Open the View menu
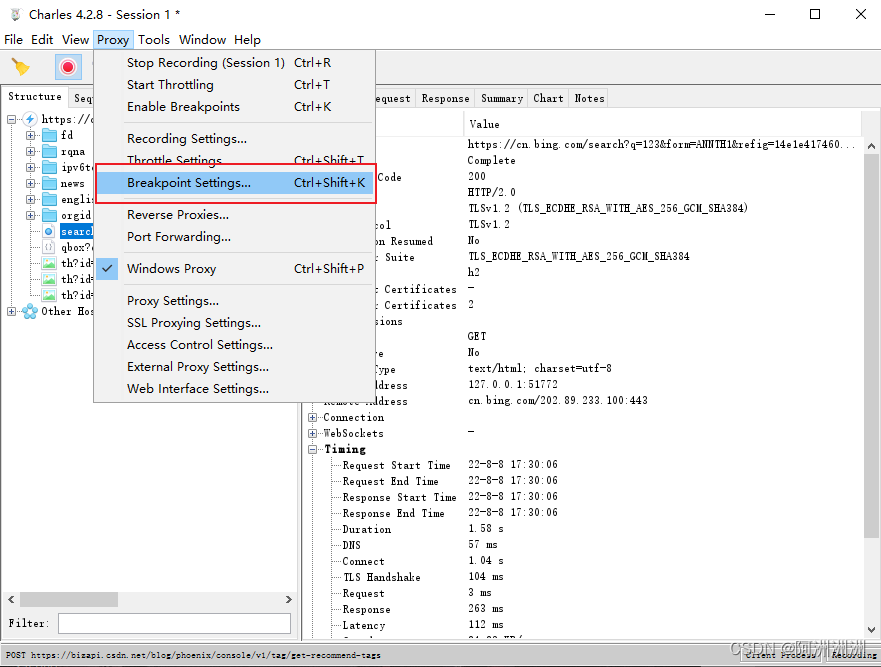The width and height of the screenshot is (881, 667). tap(75, 40)
